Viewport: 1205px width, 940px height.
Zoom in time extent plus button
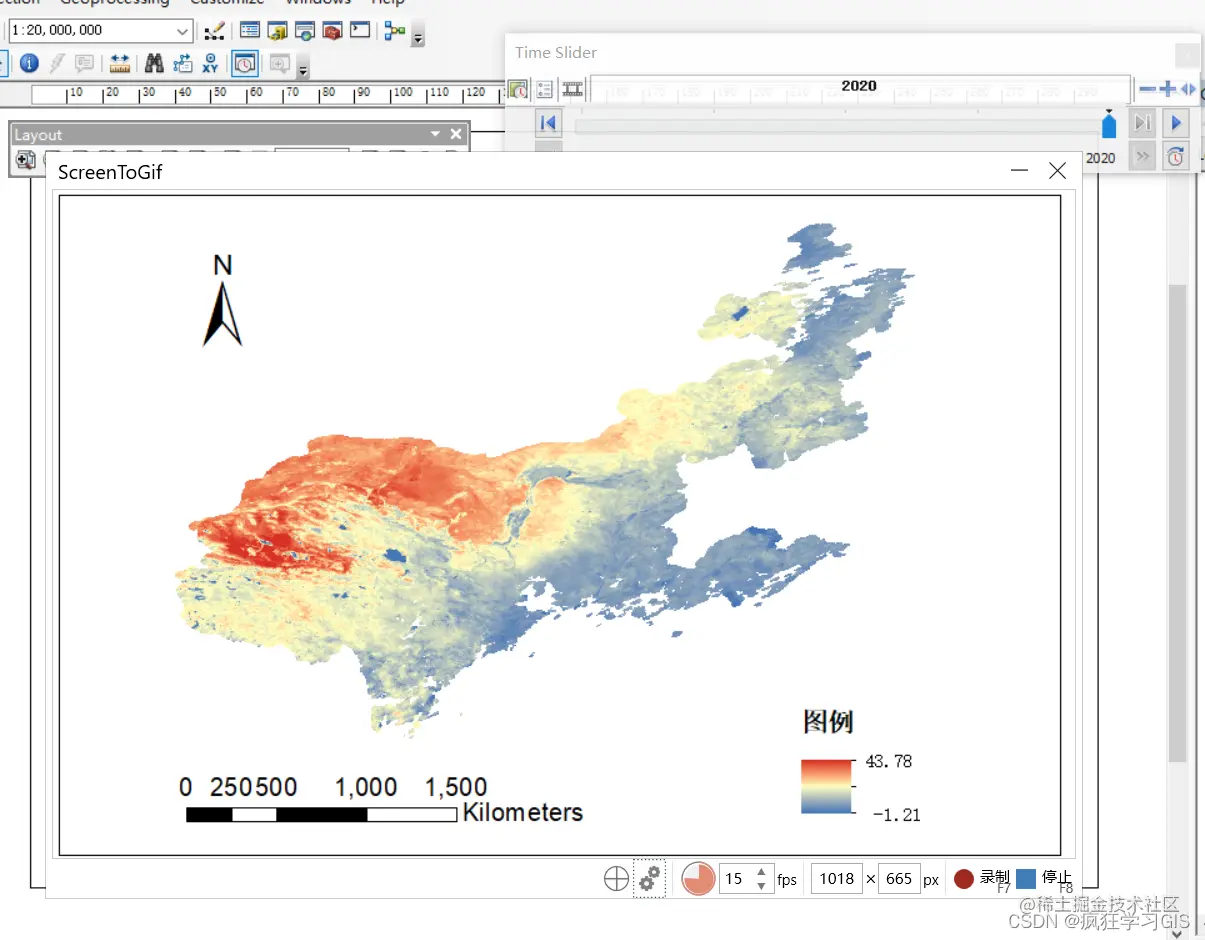point(1167,90)
